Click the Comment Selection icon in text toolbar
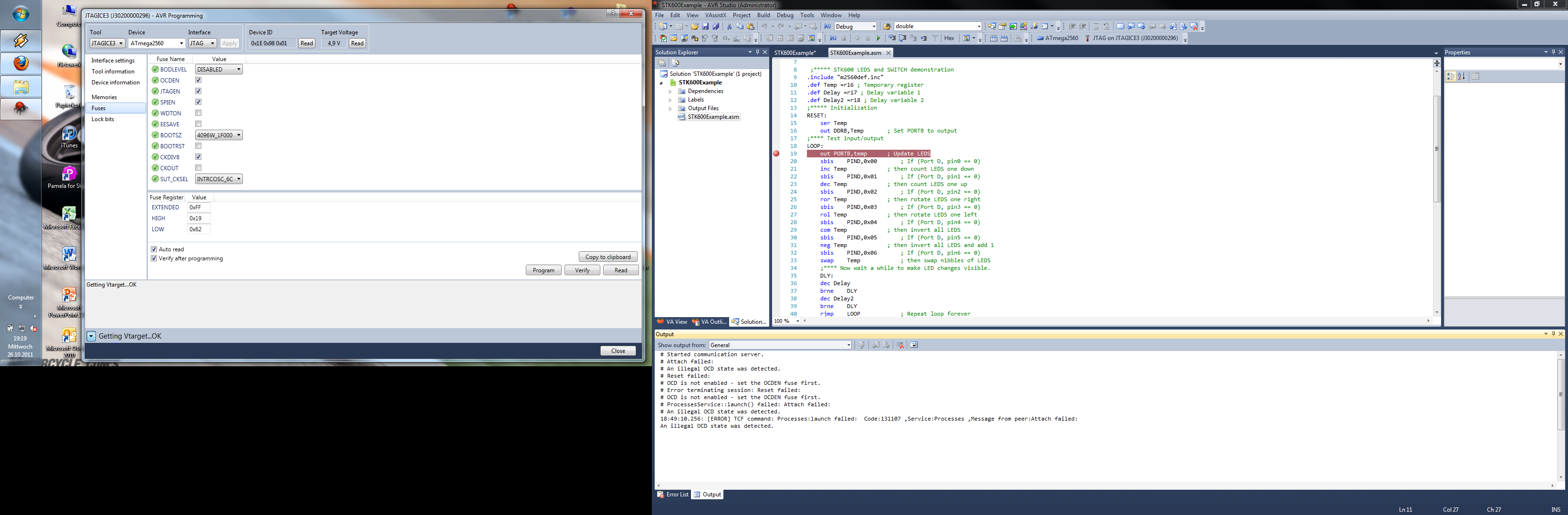 1096,26
